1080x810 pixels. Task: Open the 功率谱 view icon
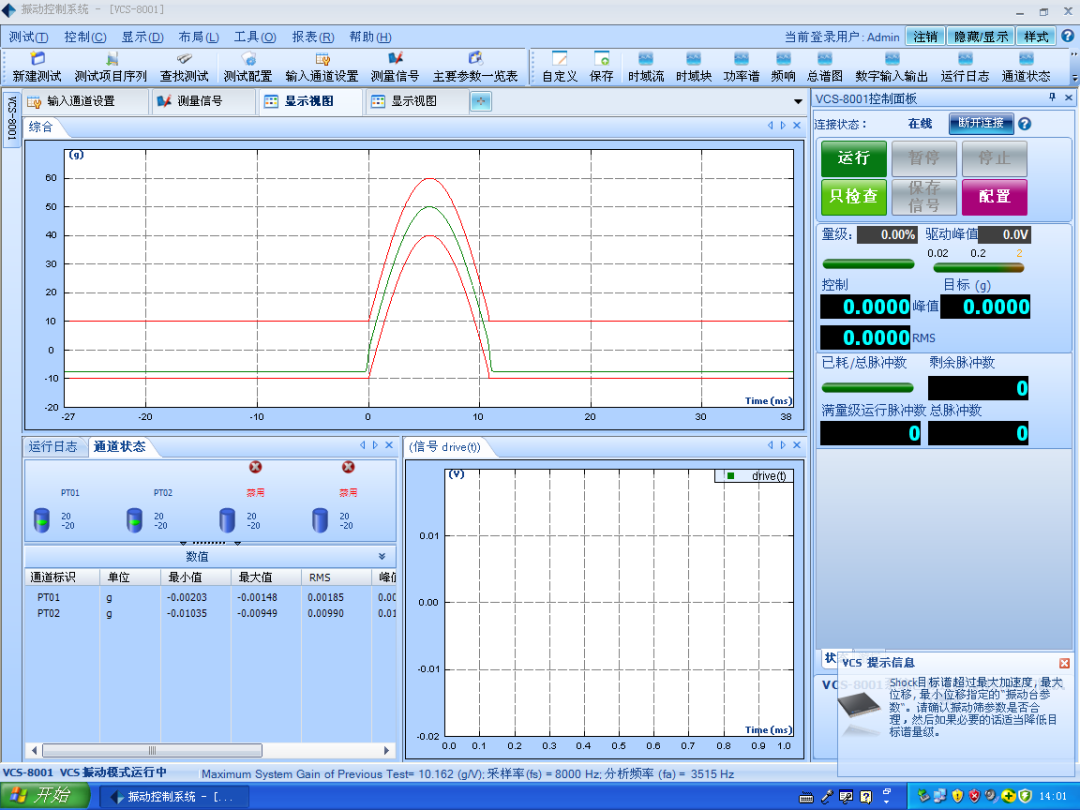[741, 59]
